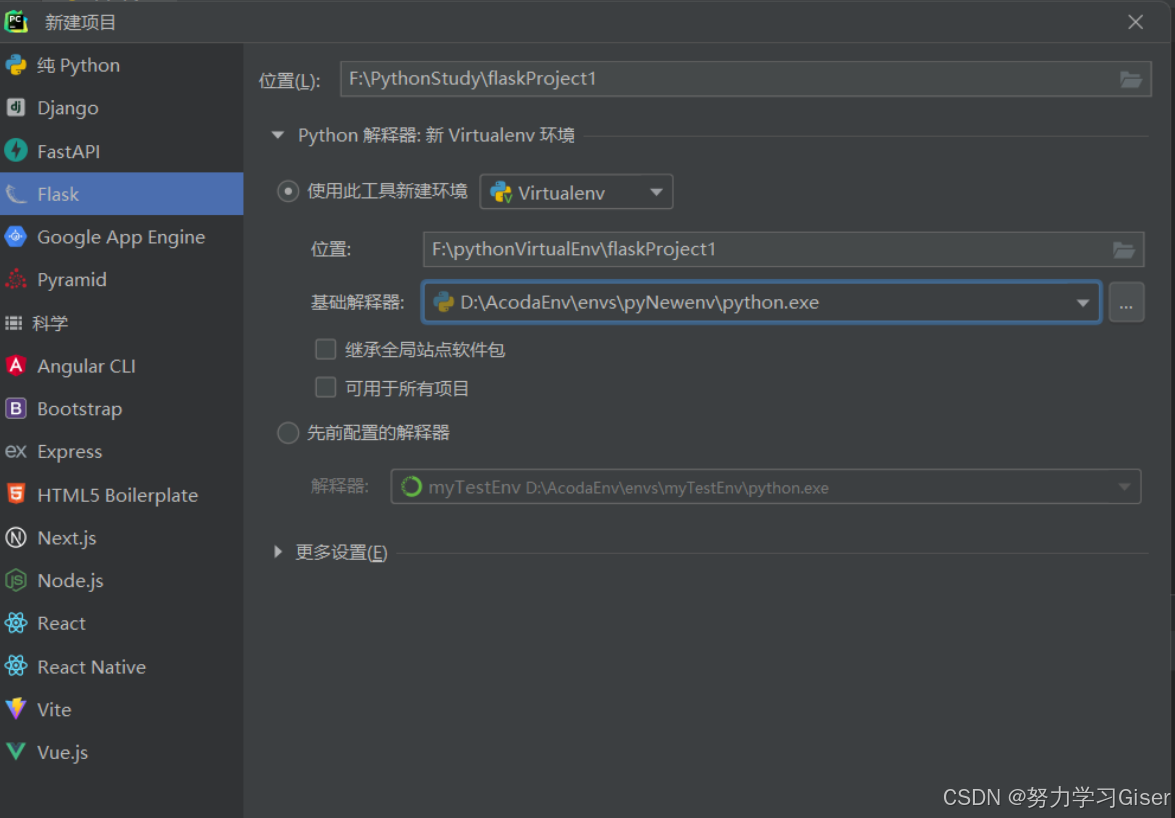Click the Bootstrap B icon

16,408
